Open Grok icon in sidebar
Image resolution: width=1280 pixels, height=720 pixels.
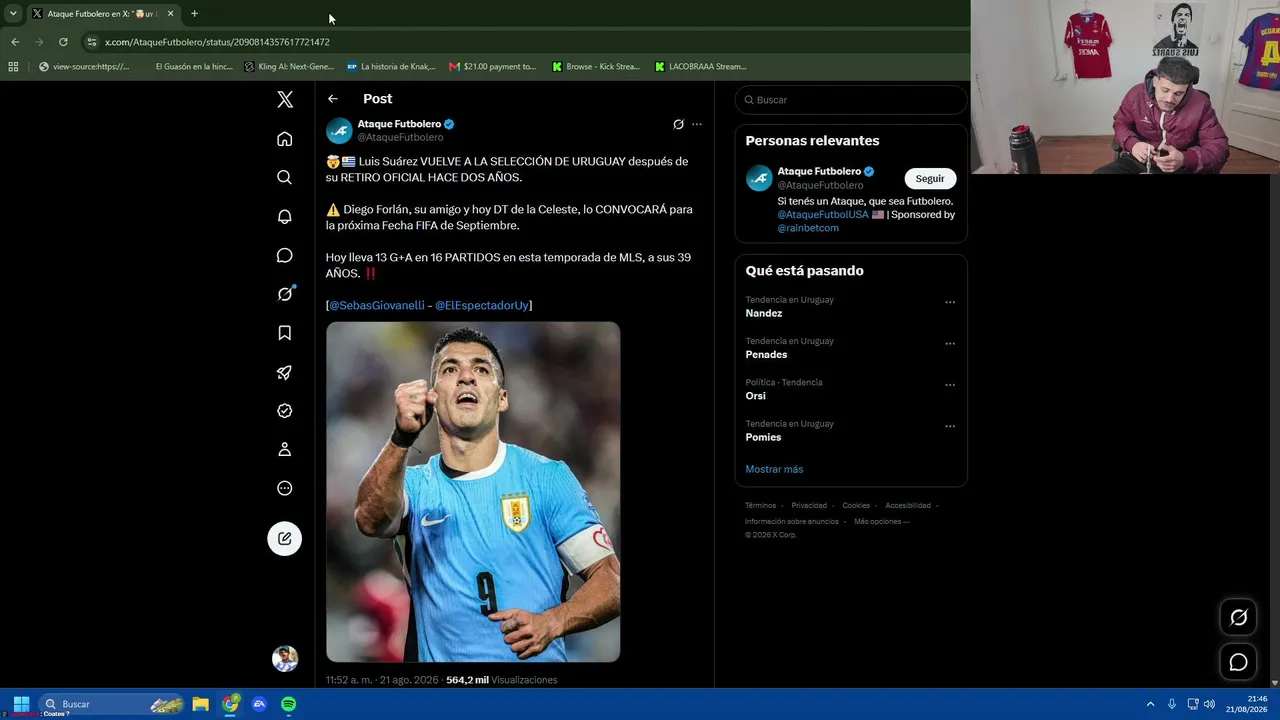tap(285, 294)
